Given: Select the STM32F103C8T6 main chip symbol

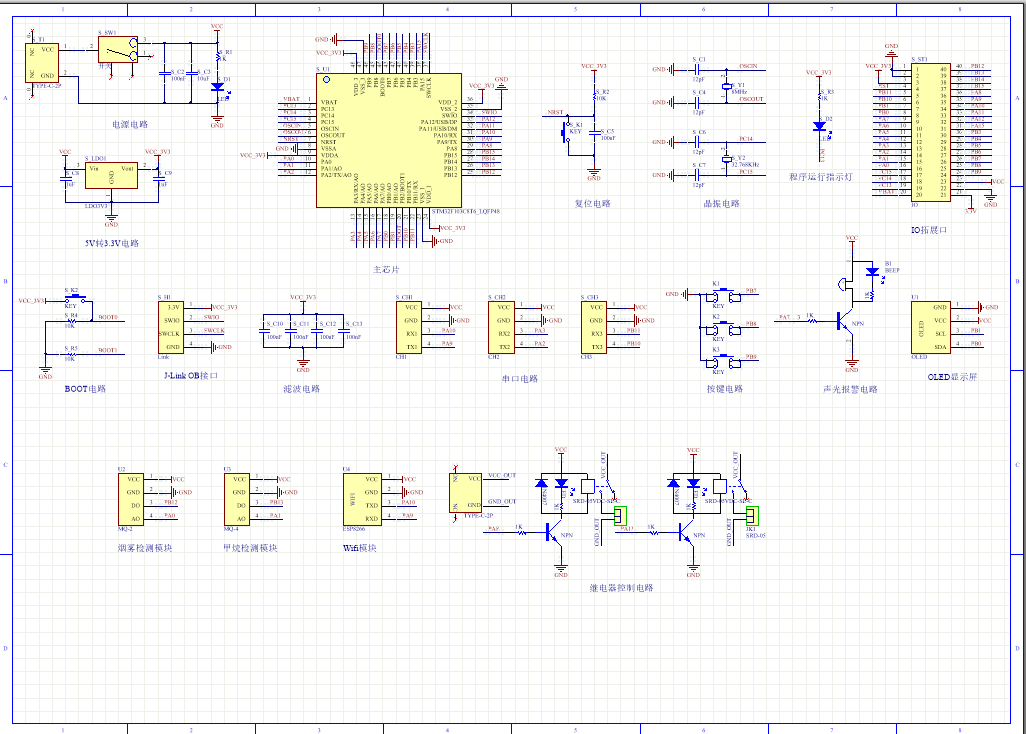Looking at the screenshot, I should (x=389, y=141).
